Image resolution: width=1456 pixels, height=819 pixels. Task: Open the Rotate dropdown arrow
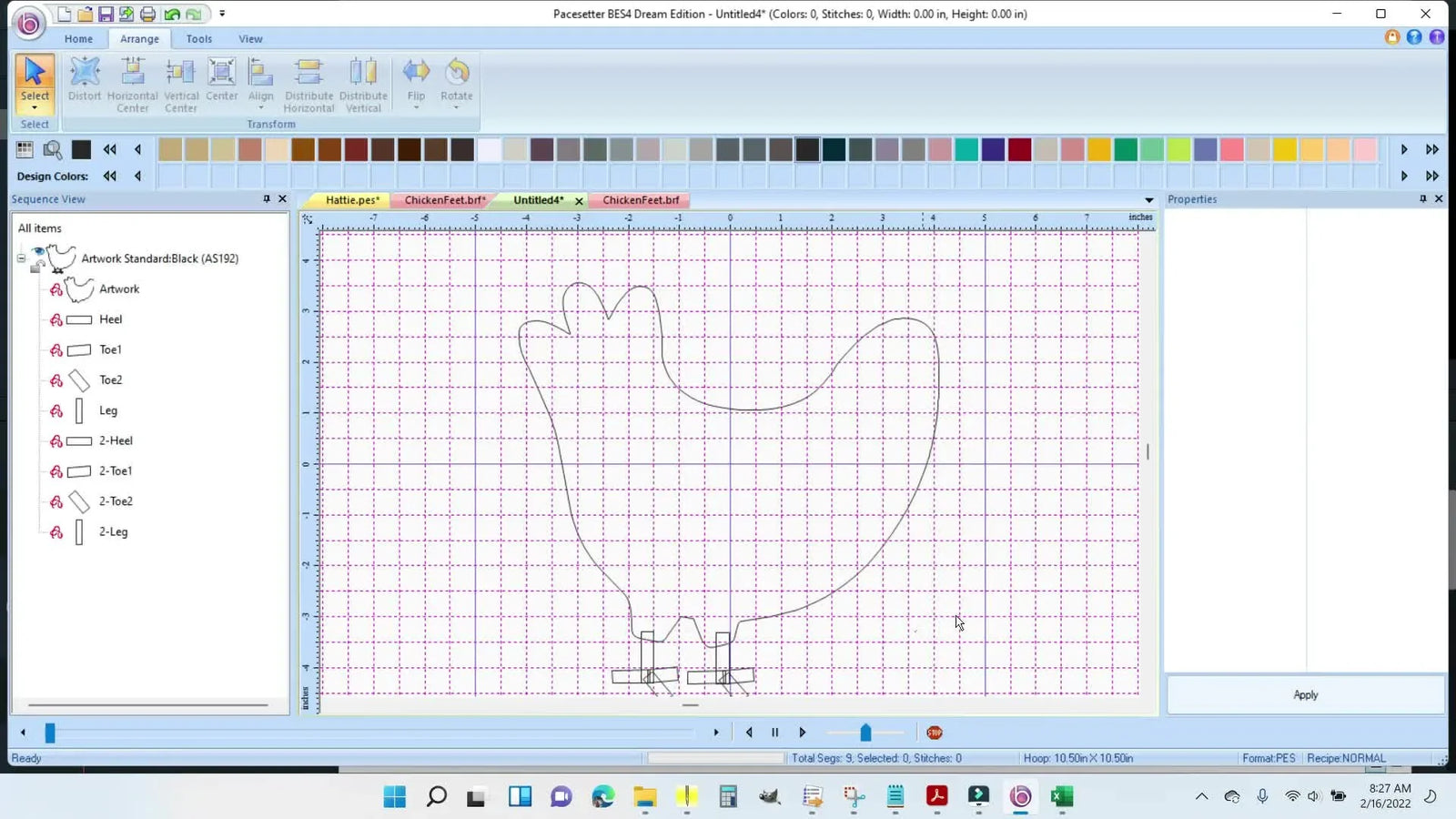click(457, 108)
